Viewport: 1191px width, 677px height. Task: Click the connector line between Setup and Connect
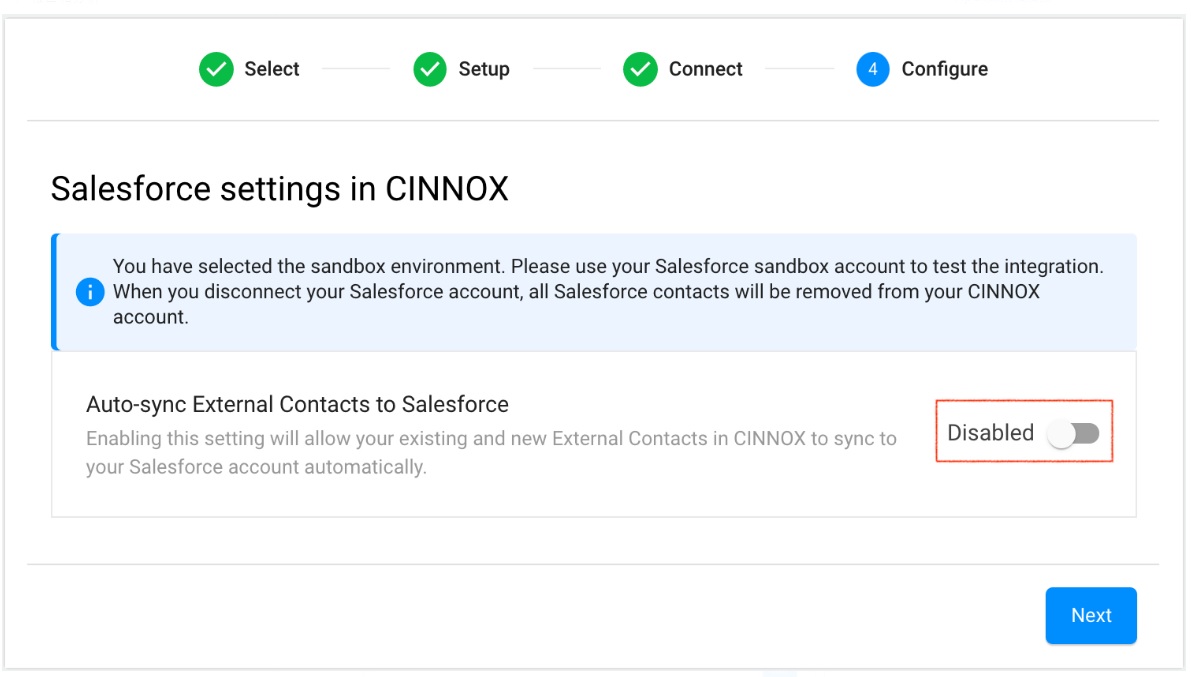566,69
